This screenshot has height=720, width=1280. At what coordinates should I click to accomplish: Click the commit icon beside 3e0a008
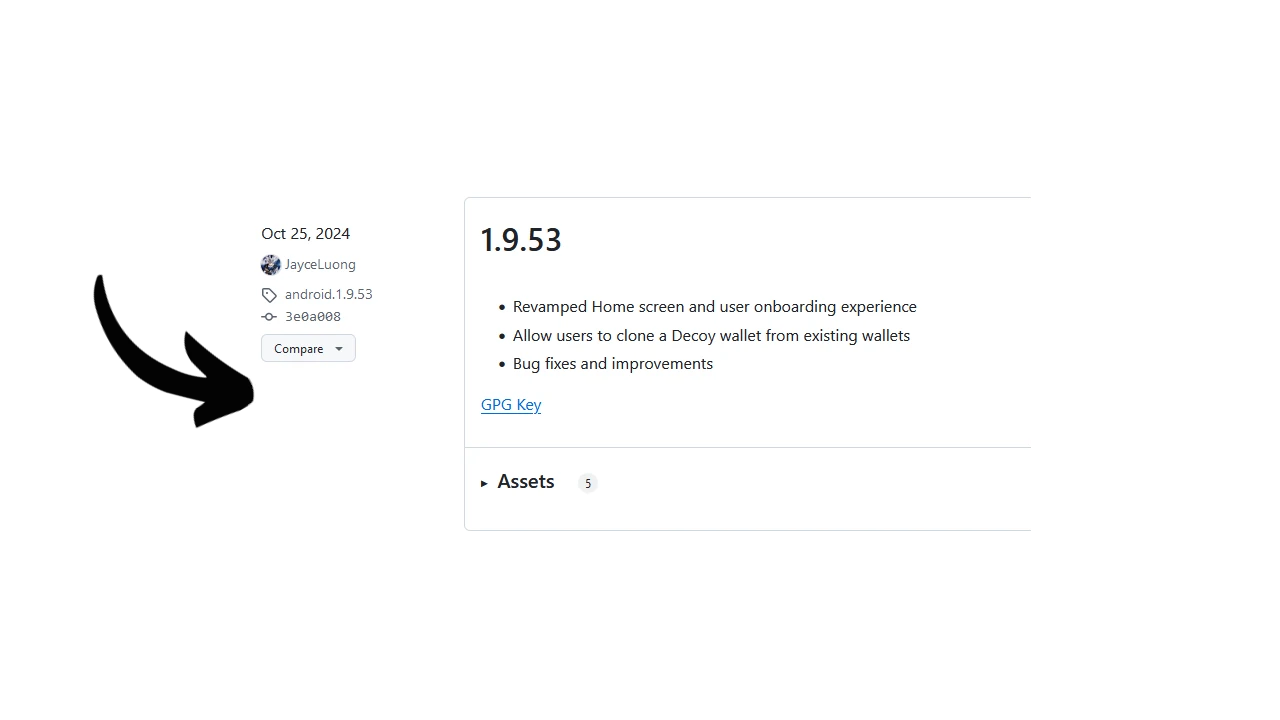[269, 317]
